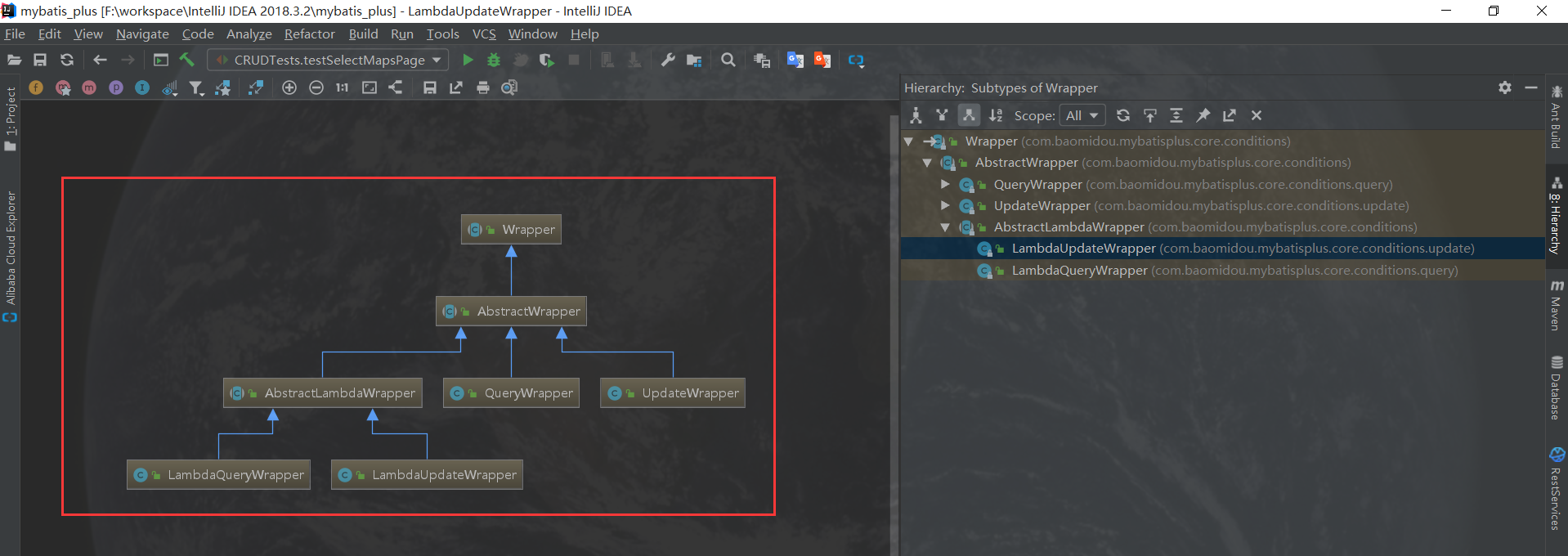The width and height of the screenshot is (1568, 556).
Task: Run with coverage using the shield icon
Action: pyautogui.click(x=547, y=60)
